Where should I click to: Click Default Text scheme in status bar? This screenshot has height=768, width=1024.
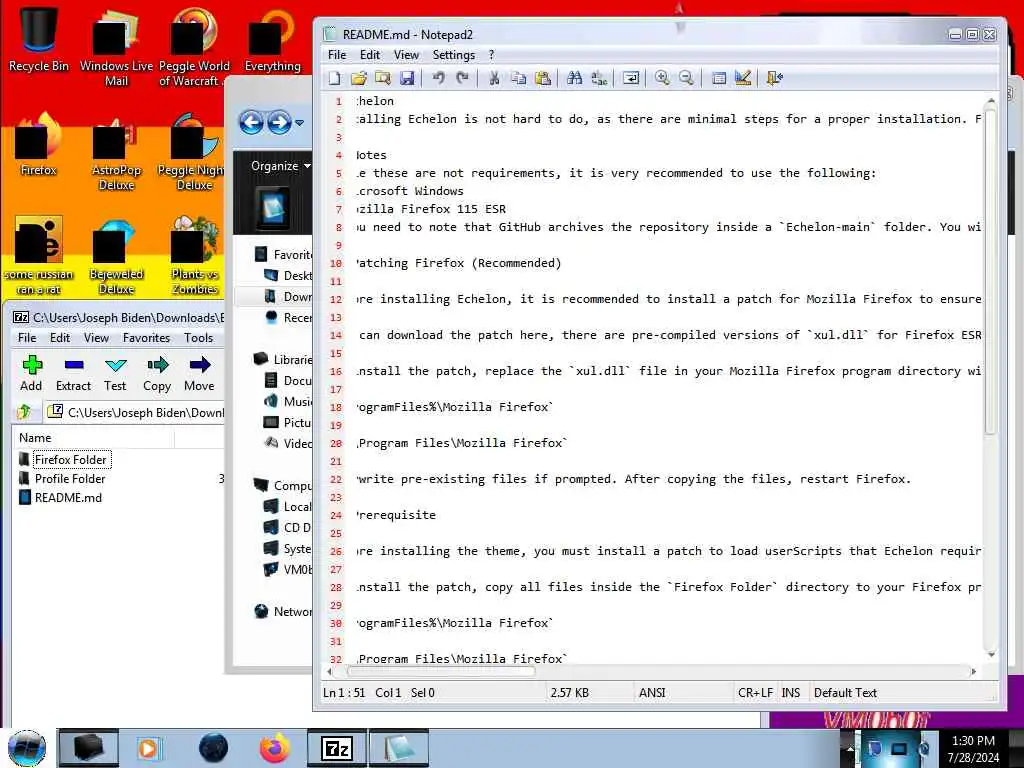[845, 693]
